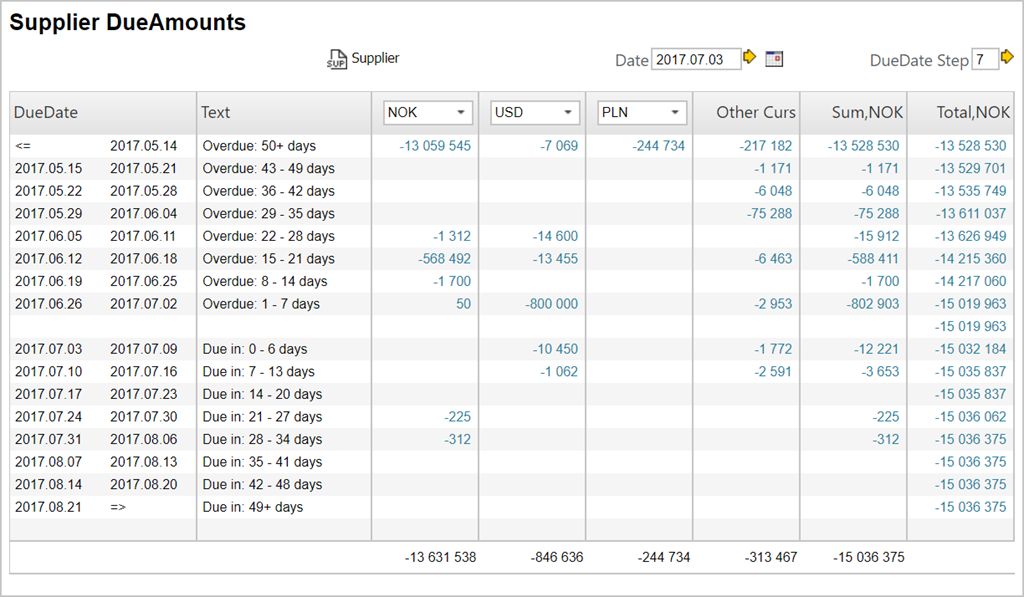Open NOK amount -13 059 545
This screenshot has width=1024, height=597.
pyautogui.click(x=435, y=146)
